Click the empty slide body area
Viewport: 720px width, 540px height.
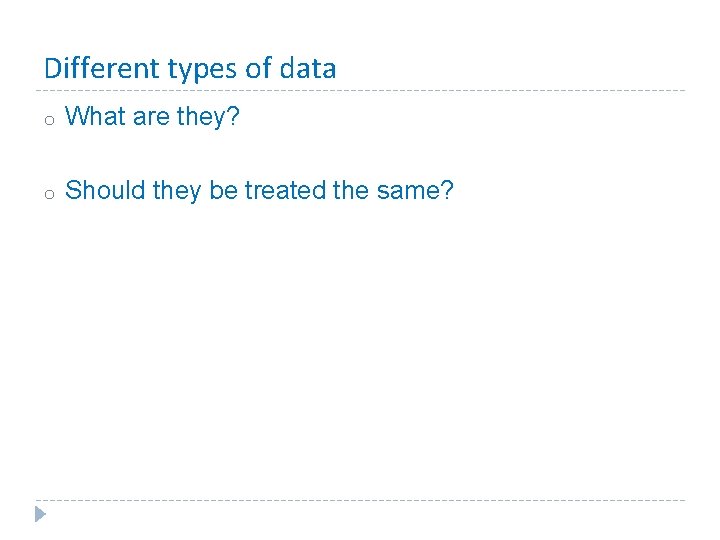point(360,350)
